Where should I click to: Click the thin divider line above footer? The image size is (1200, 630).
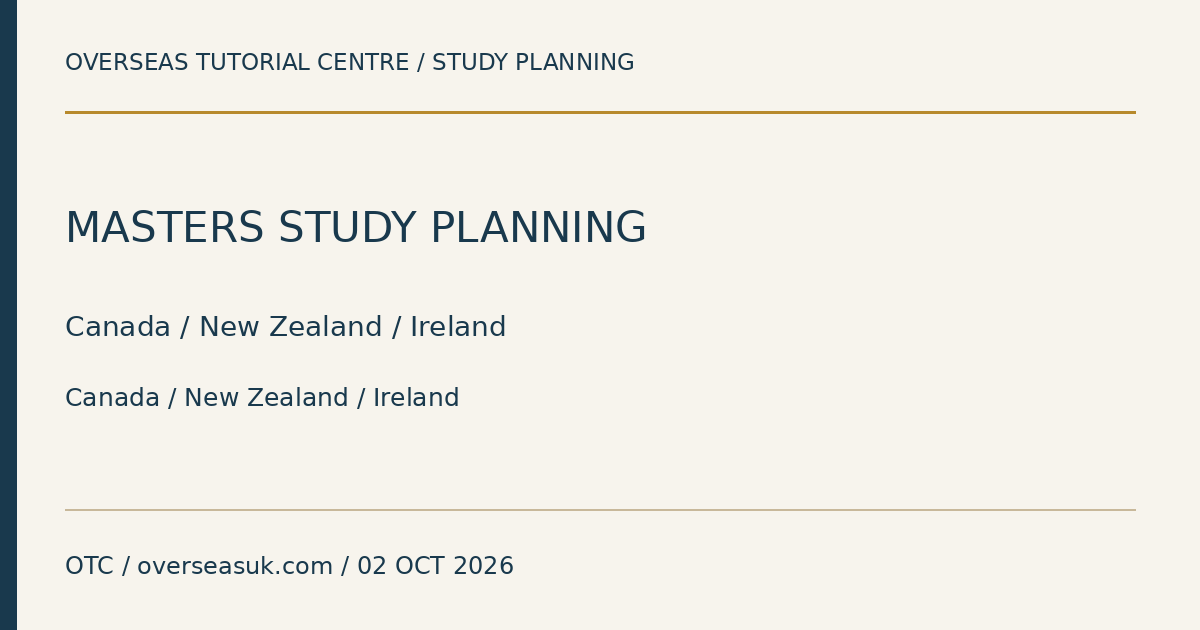pos(600,510)
